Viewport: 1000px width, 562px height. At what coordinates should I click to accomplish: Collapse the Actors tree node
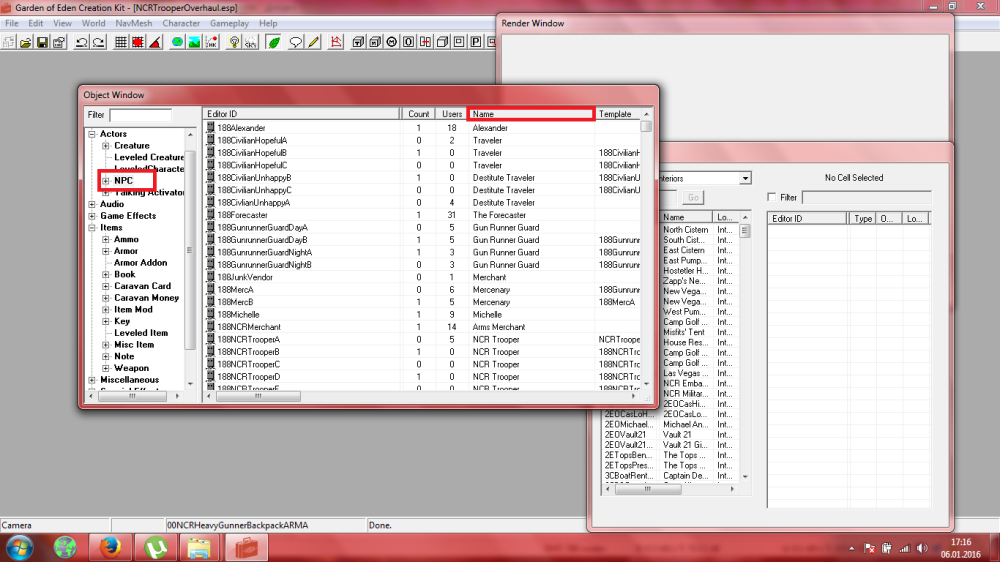point(92,134)
